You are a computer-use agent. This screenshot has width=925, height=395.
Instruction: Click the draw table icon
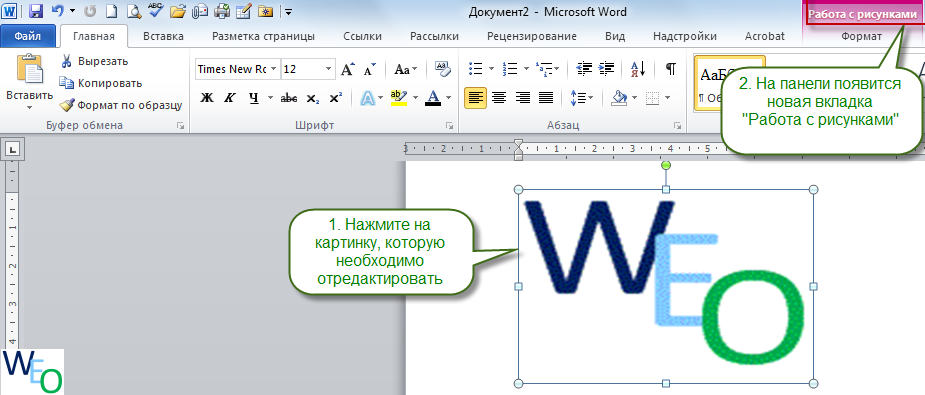coord(243,11)
